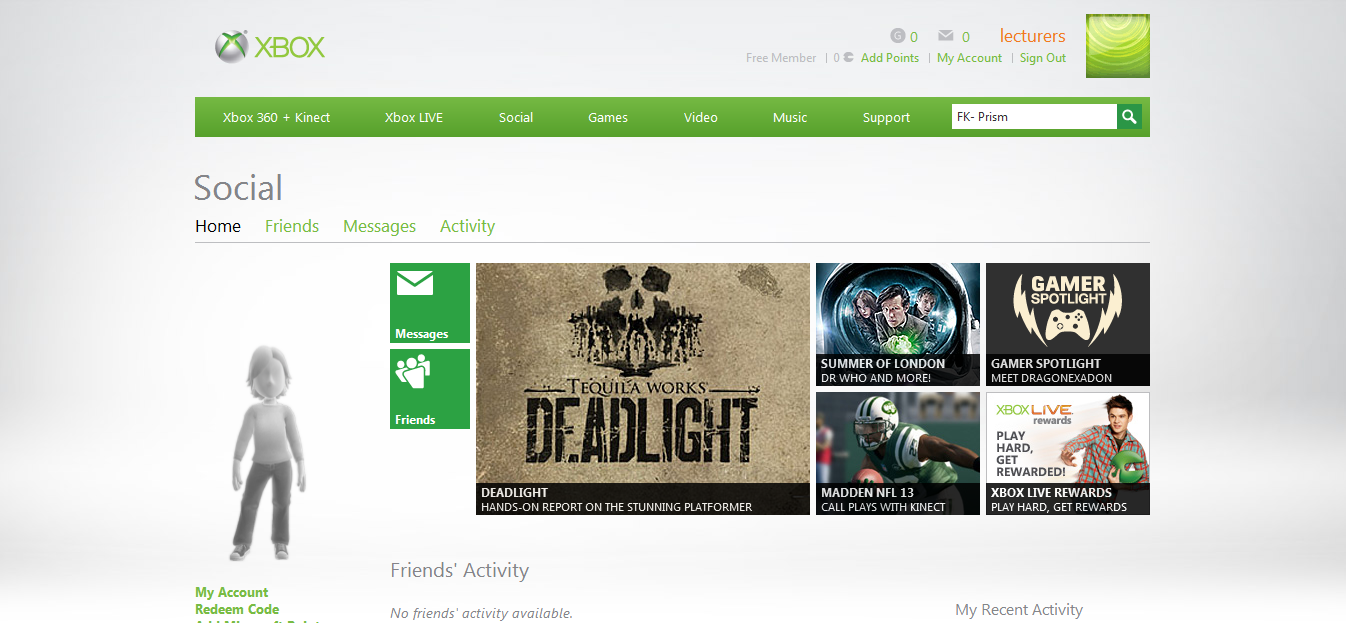Open the envelope messages icon in header
Screen dimensions: 1346x623
click(x=946, y=36)
